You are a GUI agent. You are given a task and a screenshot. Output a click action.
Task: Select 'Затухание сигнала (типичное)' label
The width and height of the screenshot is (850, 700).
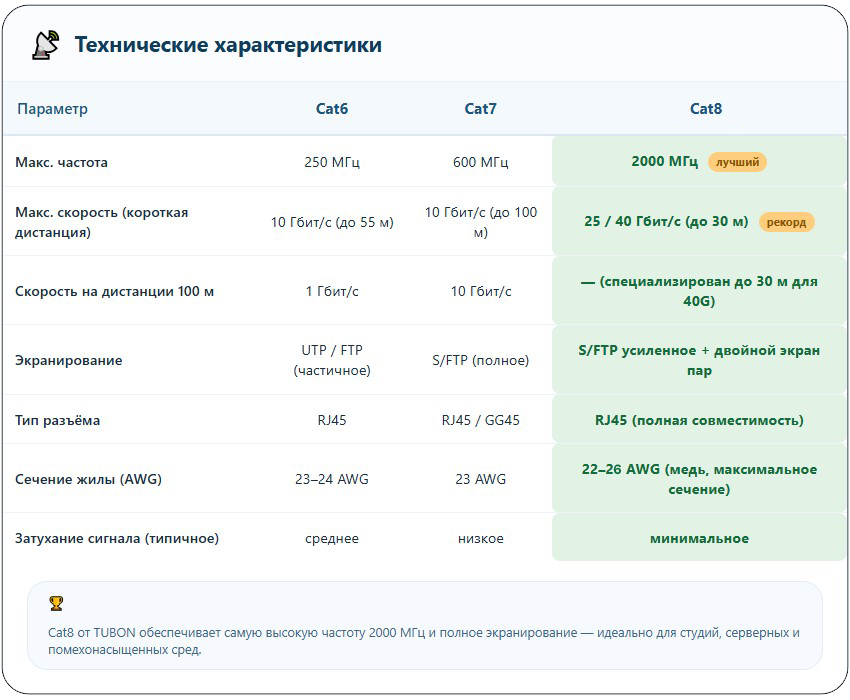[x=117, y=538]
